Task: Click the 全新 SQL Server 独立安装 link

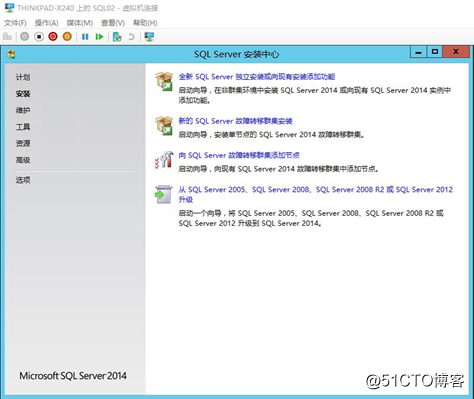Action: (257, 77)
